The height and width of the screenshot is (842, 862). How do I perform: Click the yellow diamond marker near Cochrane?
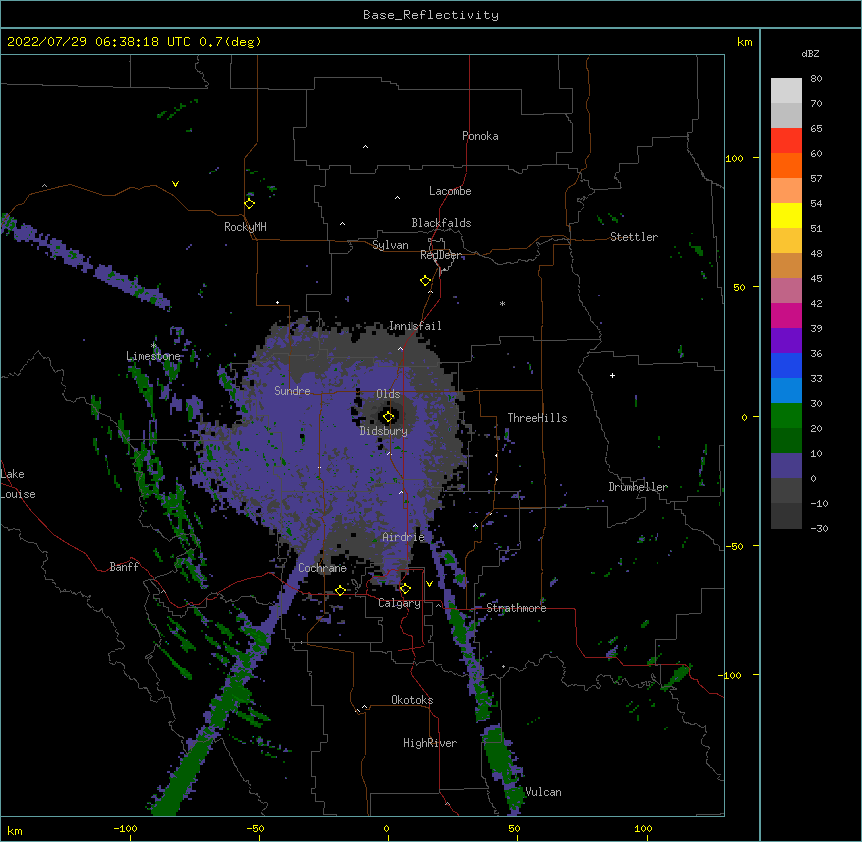(x=340, y=590)
